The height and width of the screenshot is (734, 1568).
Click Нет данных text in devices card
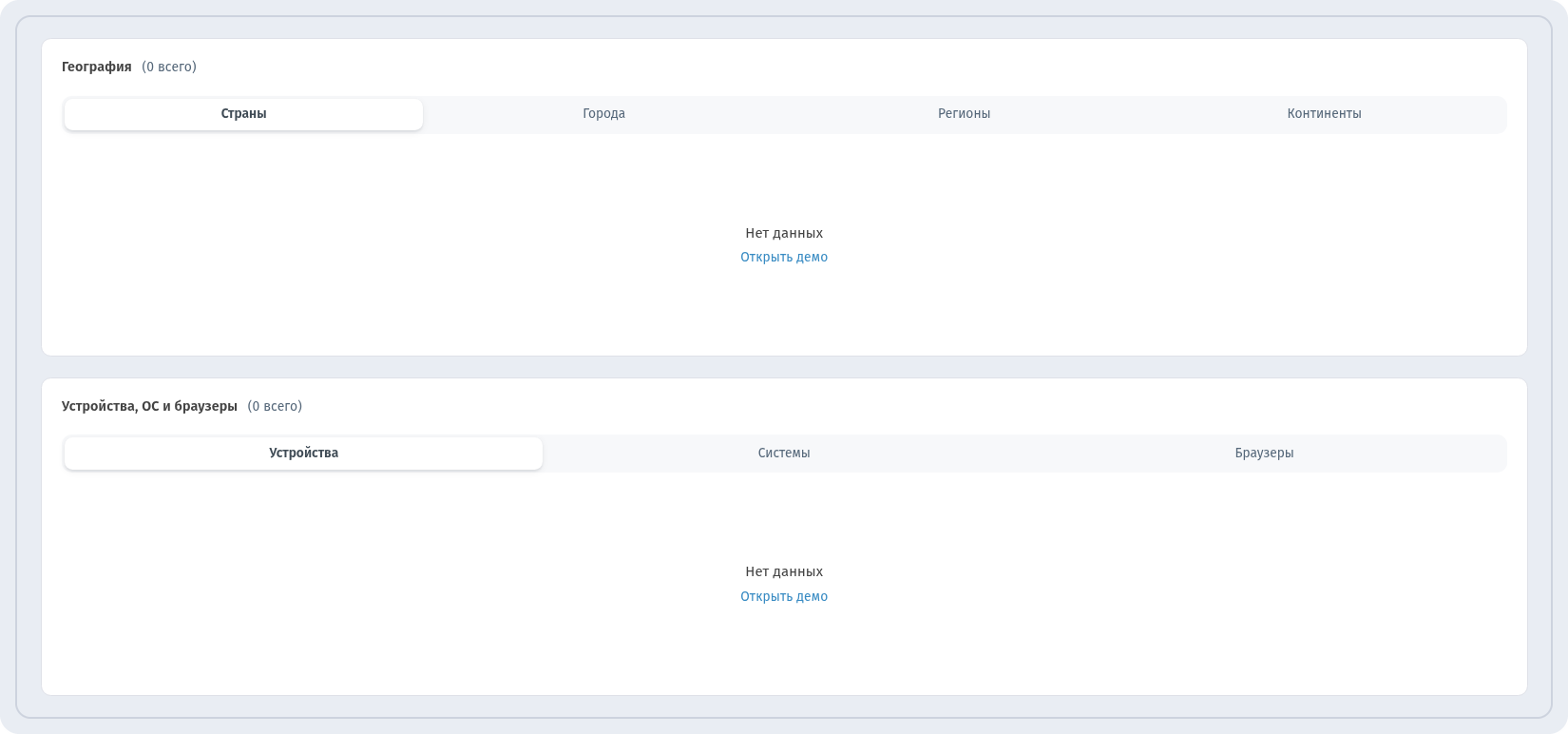[784, 571]
